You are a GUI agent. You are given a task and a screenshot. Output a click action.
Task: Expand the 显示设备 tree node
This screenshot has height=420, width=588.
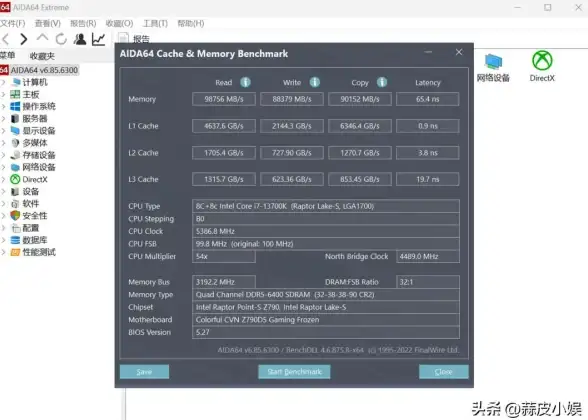(x=3, y=130)
